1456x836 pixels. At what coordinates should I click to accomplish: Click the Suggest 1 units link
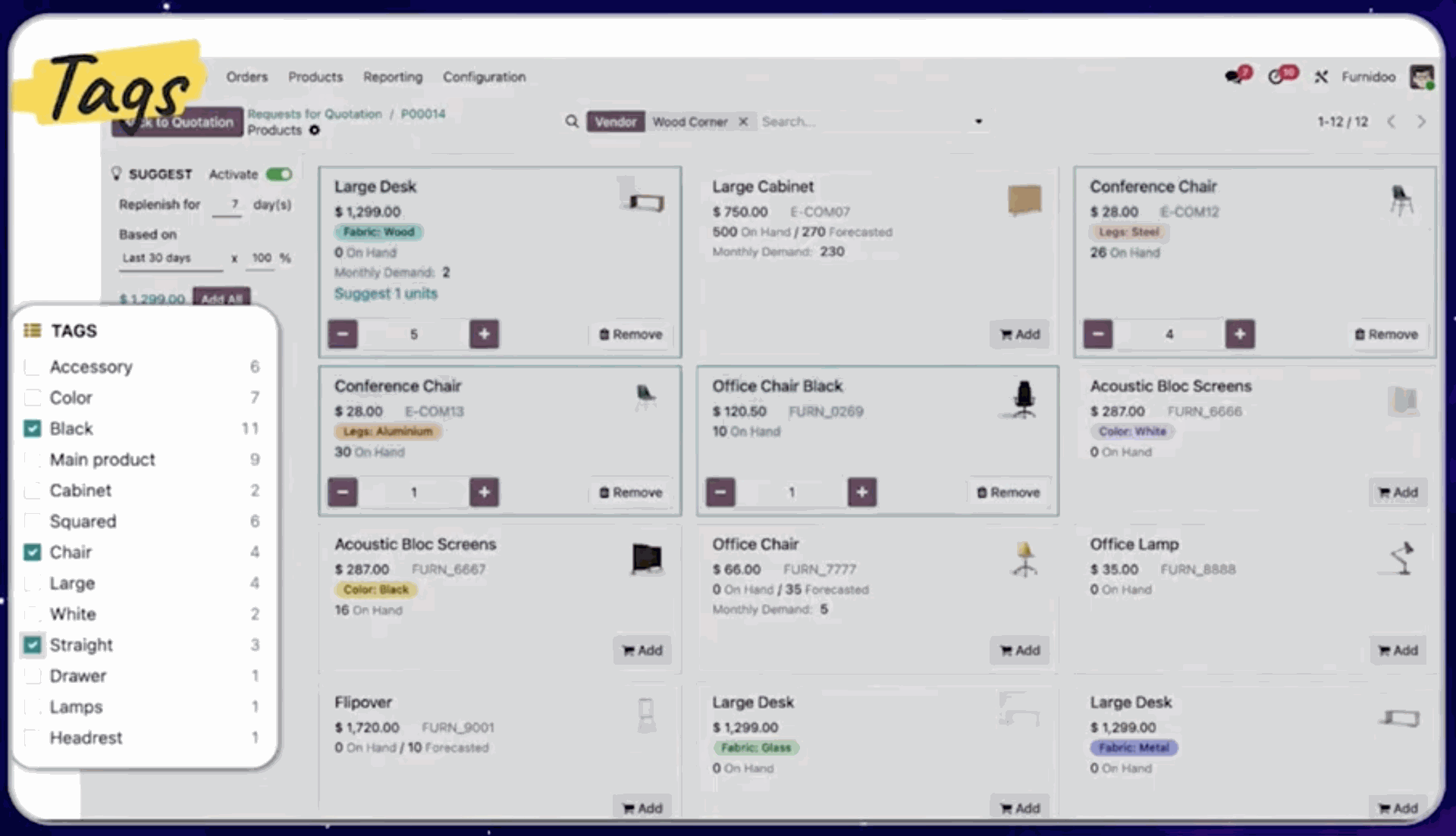(385, 293)
